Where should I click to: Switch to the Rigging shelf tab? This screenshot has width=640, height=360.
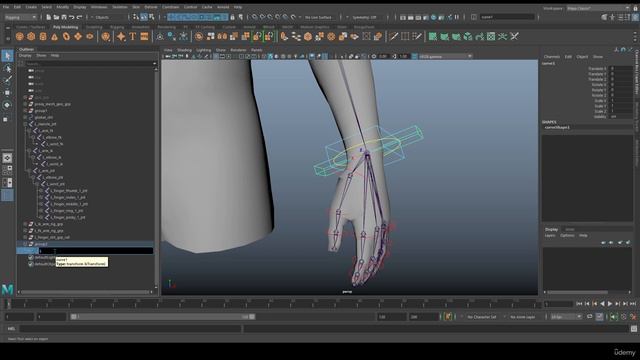pyautogui.click(x=117, y=27)
